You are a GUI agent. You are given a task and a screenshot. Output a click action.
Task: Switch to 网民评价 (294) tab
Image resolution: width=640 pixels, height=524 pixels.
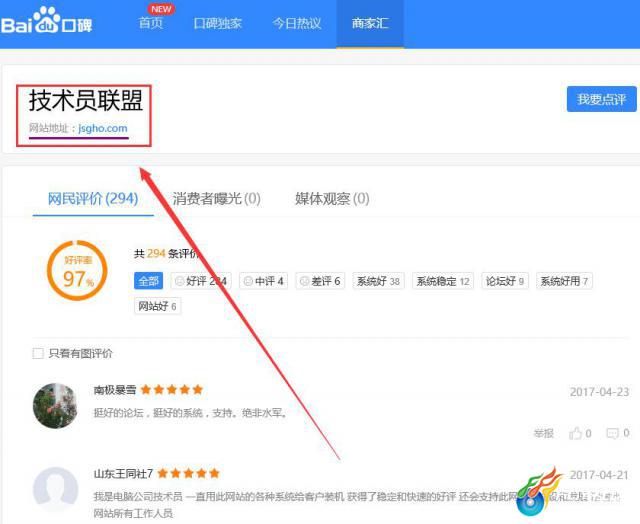tap(93, 199)
